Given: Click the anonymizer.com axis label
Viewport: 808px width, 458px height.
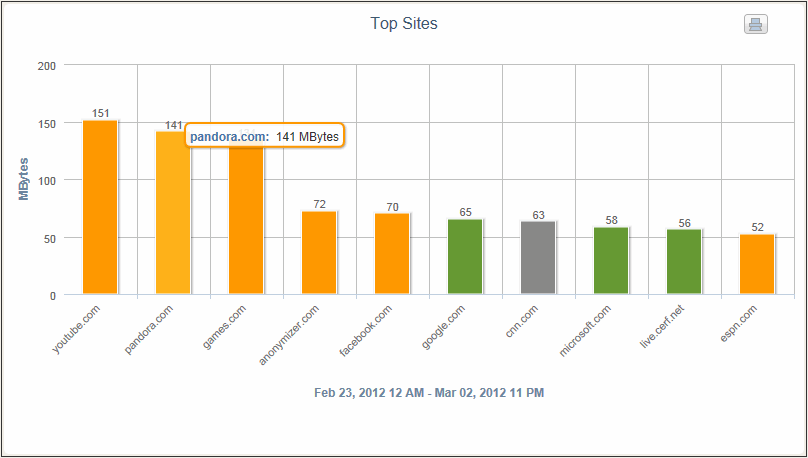Looking at the screenshot, I should (289, 334).
